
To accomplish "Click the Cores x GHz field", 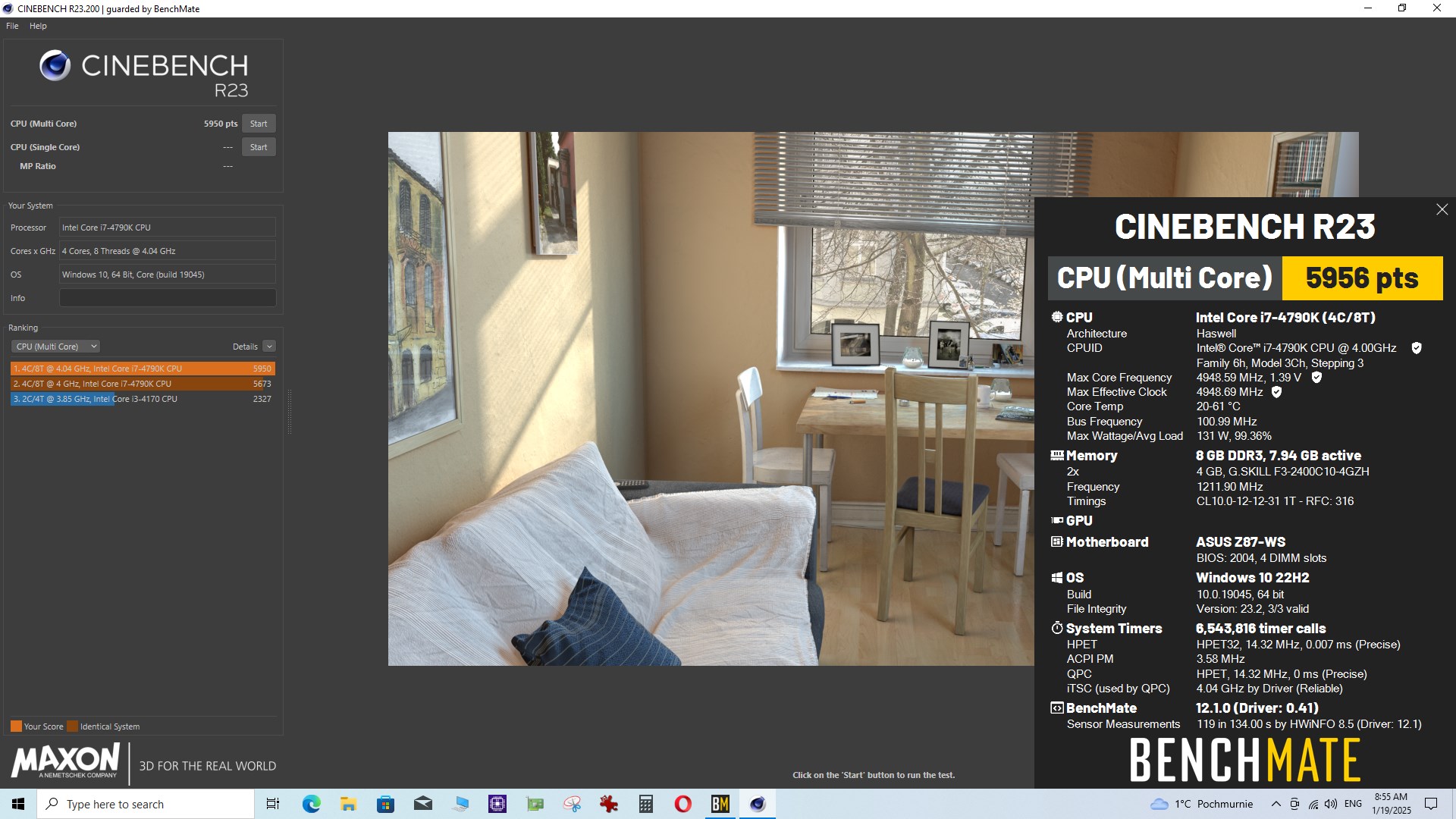I will pos(168,251).
